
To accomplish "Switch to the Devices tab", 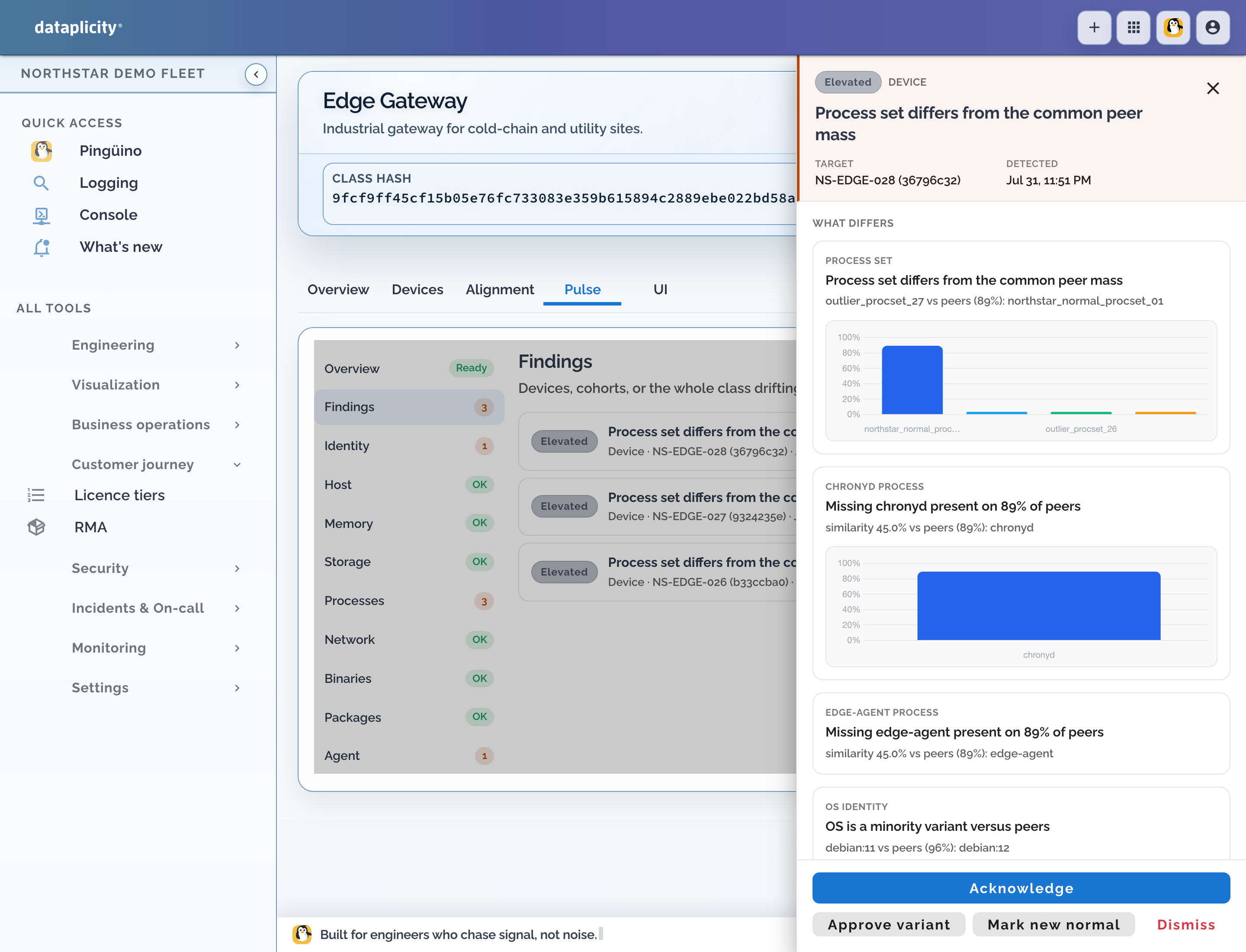I will (x=417, y=289).
